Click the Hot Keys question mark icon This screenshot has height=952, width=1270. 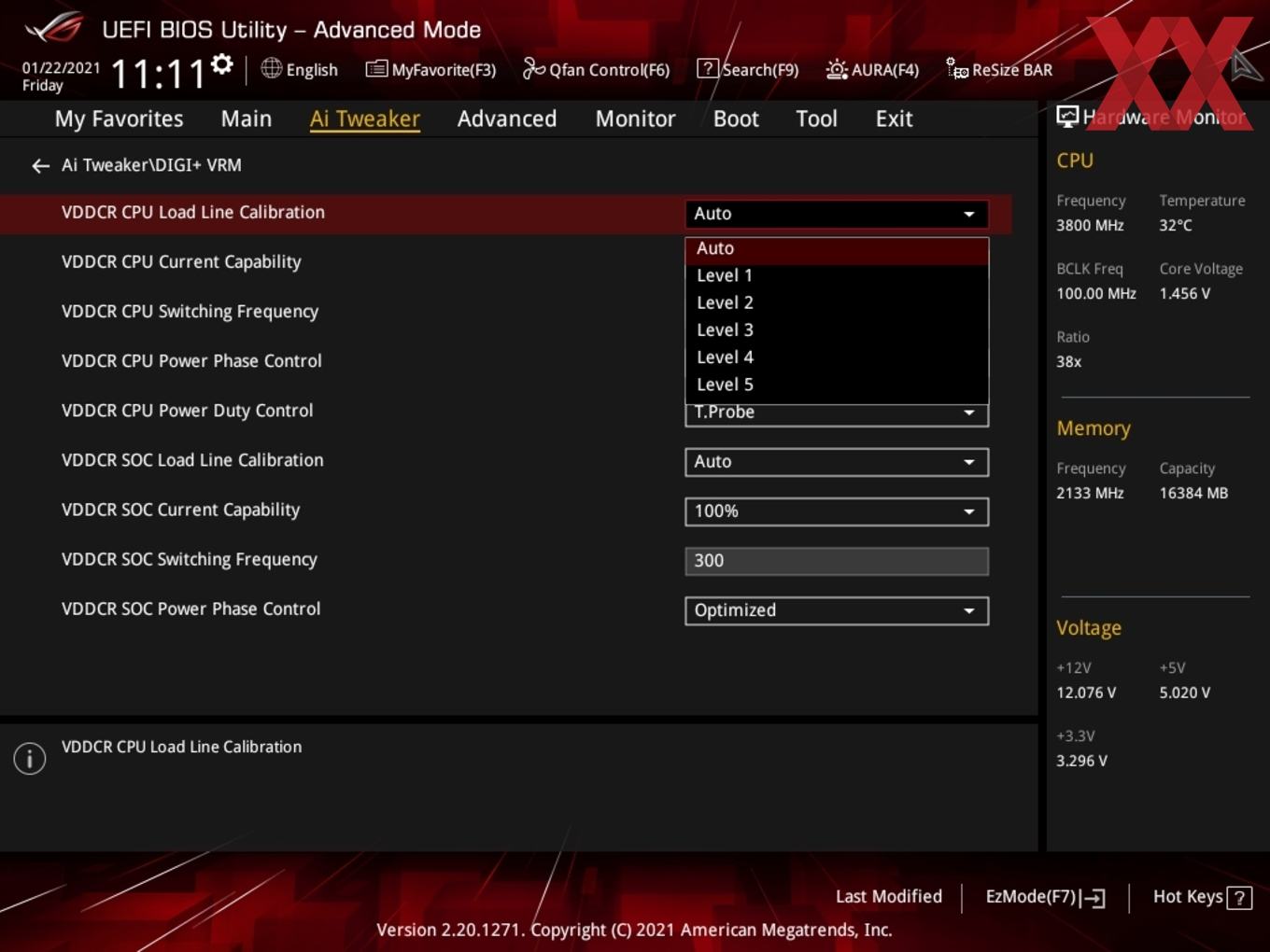tap(1239, 898)
